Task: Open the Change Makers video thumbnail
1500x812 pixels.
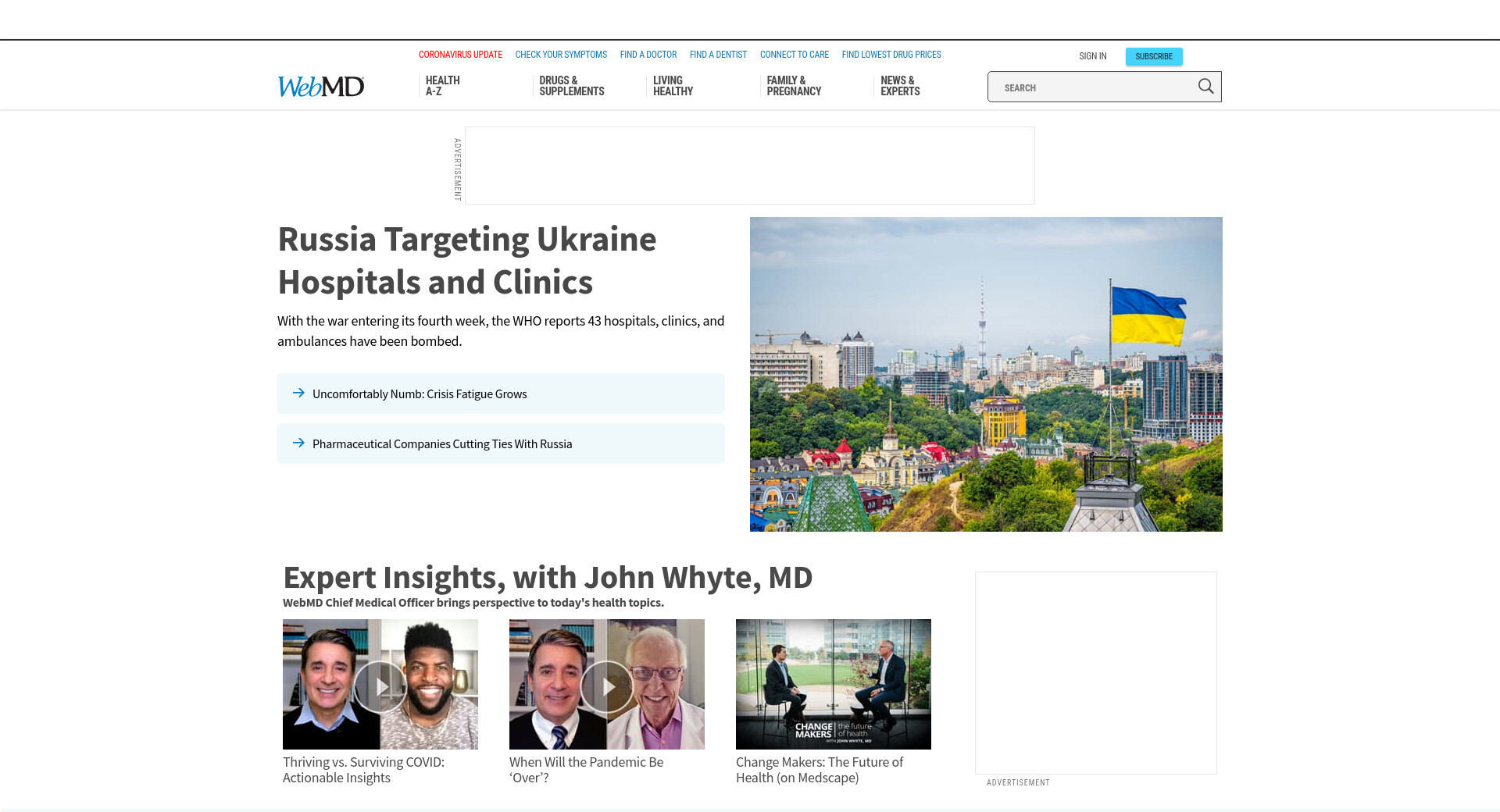Action: pos(833,684)
